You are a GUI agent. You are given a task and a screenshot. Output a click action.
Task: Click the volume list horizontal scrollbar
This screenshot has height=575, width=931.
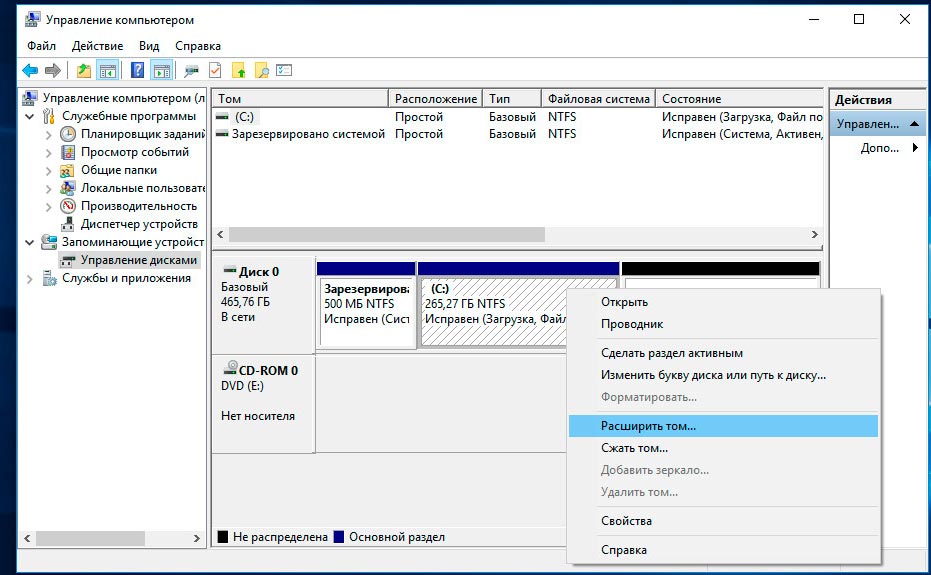(386, 234)
